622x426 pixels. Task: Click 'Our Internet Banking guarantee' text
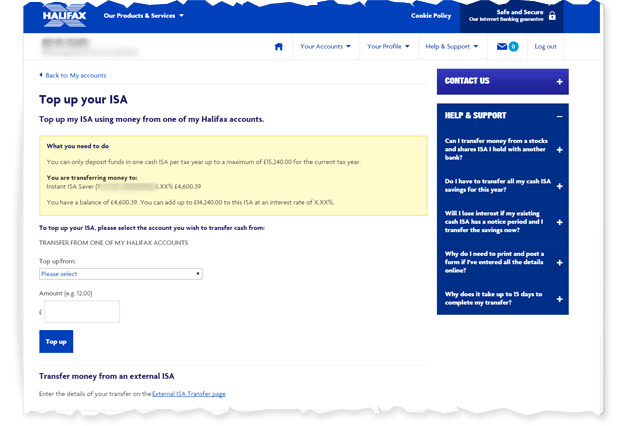click(x=506, y=19)
